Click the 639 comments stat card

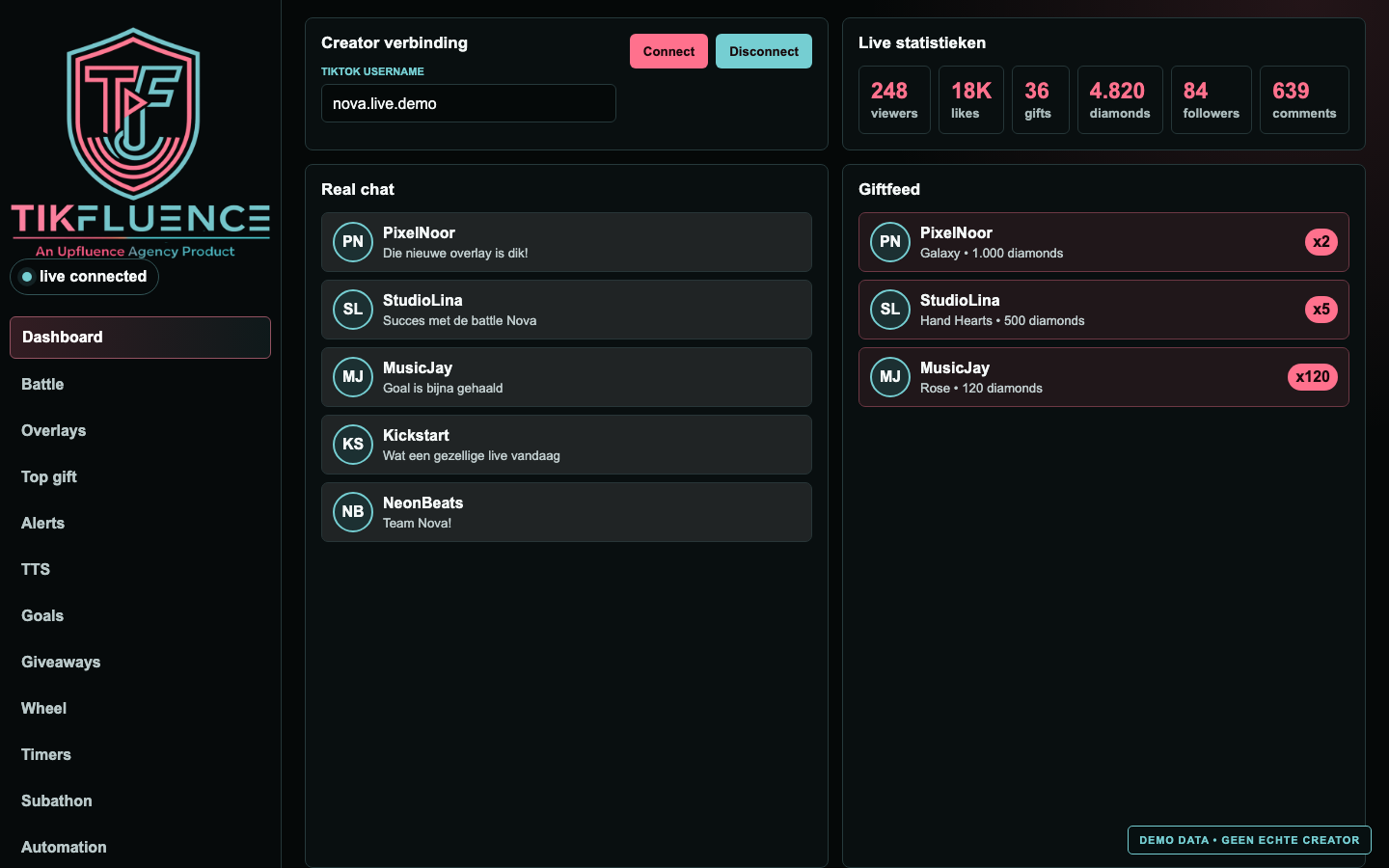[1304, 99]
